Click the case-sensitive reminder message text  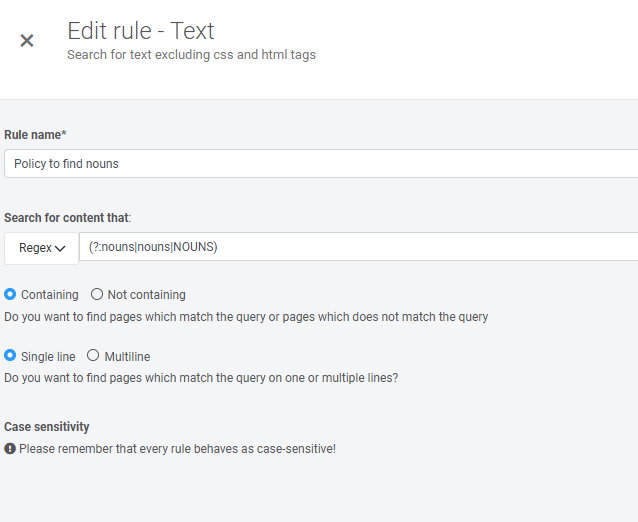[x=177, y=449]
